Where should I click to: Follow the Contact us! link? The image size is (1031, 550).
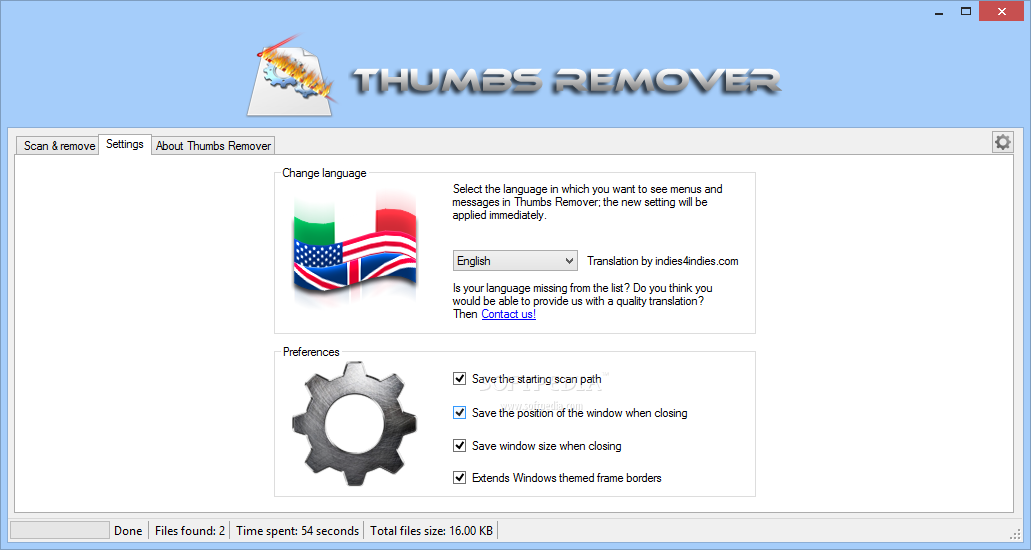click(509, 314)
